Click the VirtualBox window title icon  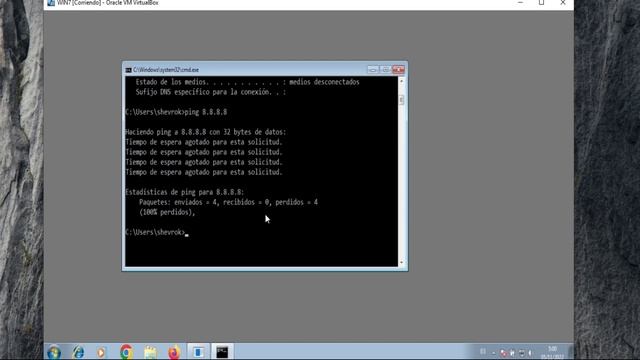tap(51, 2)
